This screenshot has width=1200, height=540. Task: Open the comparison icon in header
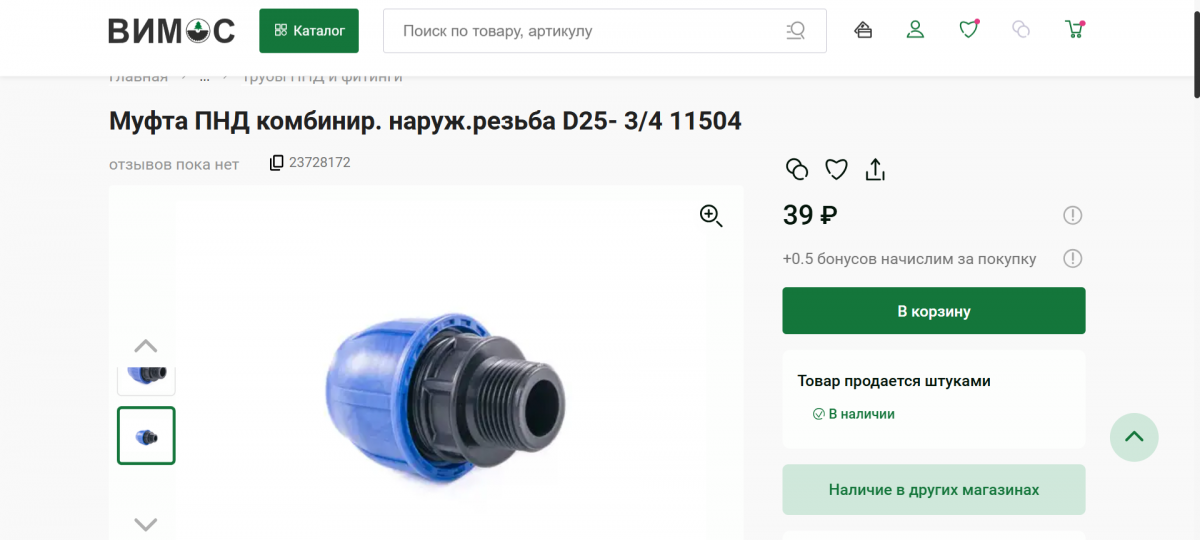[1021, 30]
